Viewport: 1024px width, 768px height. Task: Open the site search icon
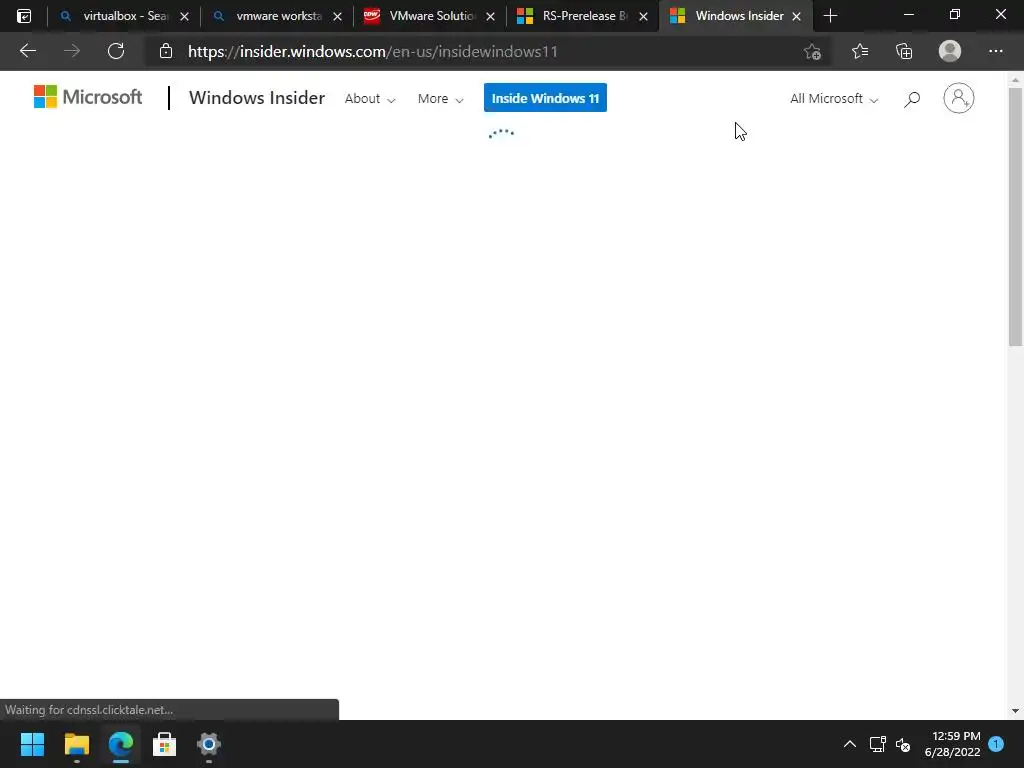912,99
